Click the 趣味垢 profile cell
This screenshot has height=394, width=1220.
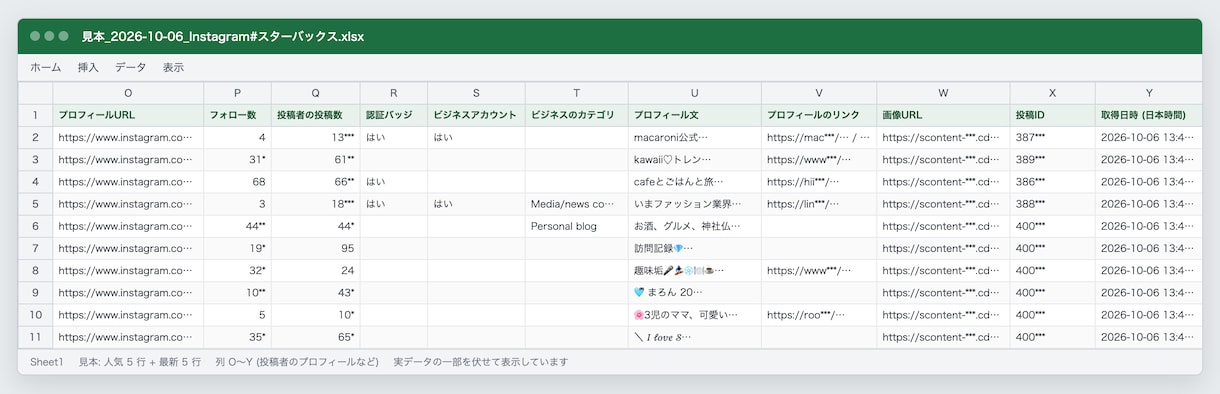695,270
